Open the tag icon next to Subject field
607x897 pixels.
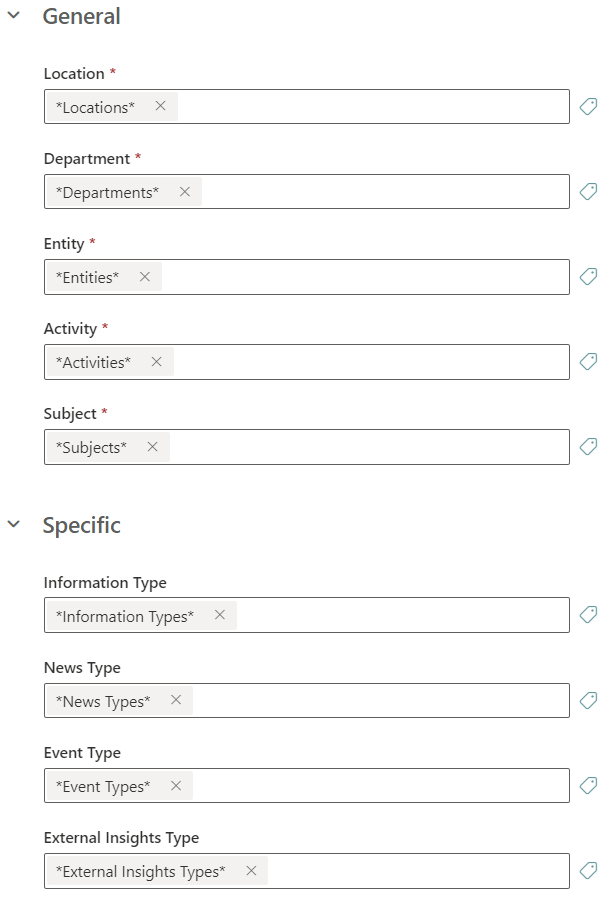click(x=588, y=446)
